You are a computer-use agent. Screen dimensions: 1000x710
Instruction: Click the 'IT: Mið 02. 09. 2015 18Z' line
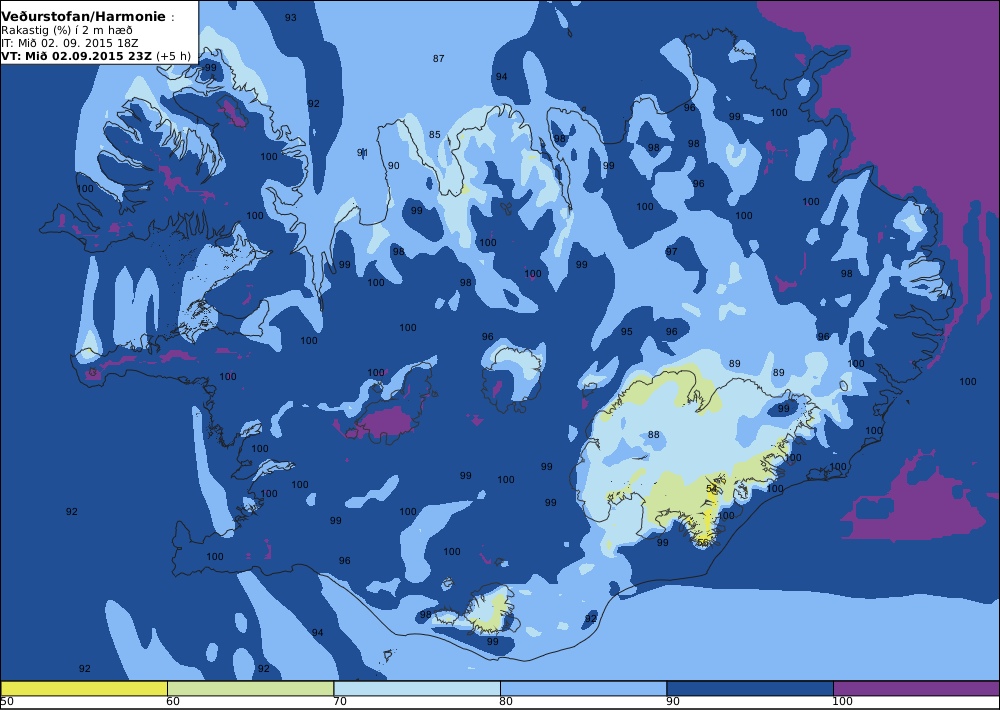click(x=70, y=43)
